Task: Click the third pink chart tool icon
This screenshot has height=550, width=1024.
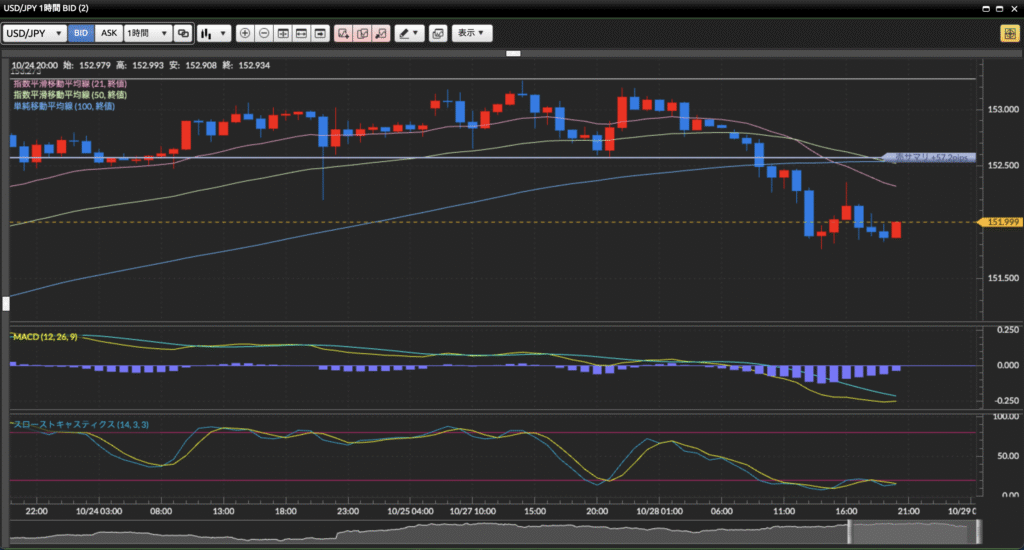Action: click(379, 33)
